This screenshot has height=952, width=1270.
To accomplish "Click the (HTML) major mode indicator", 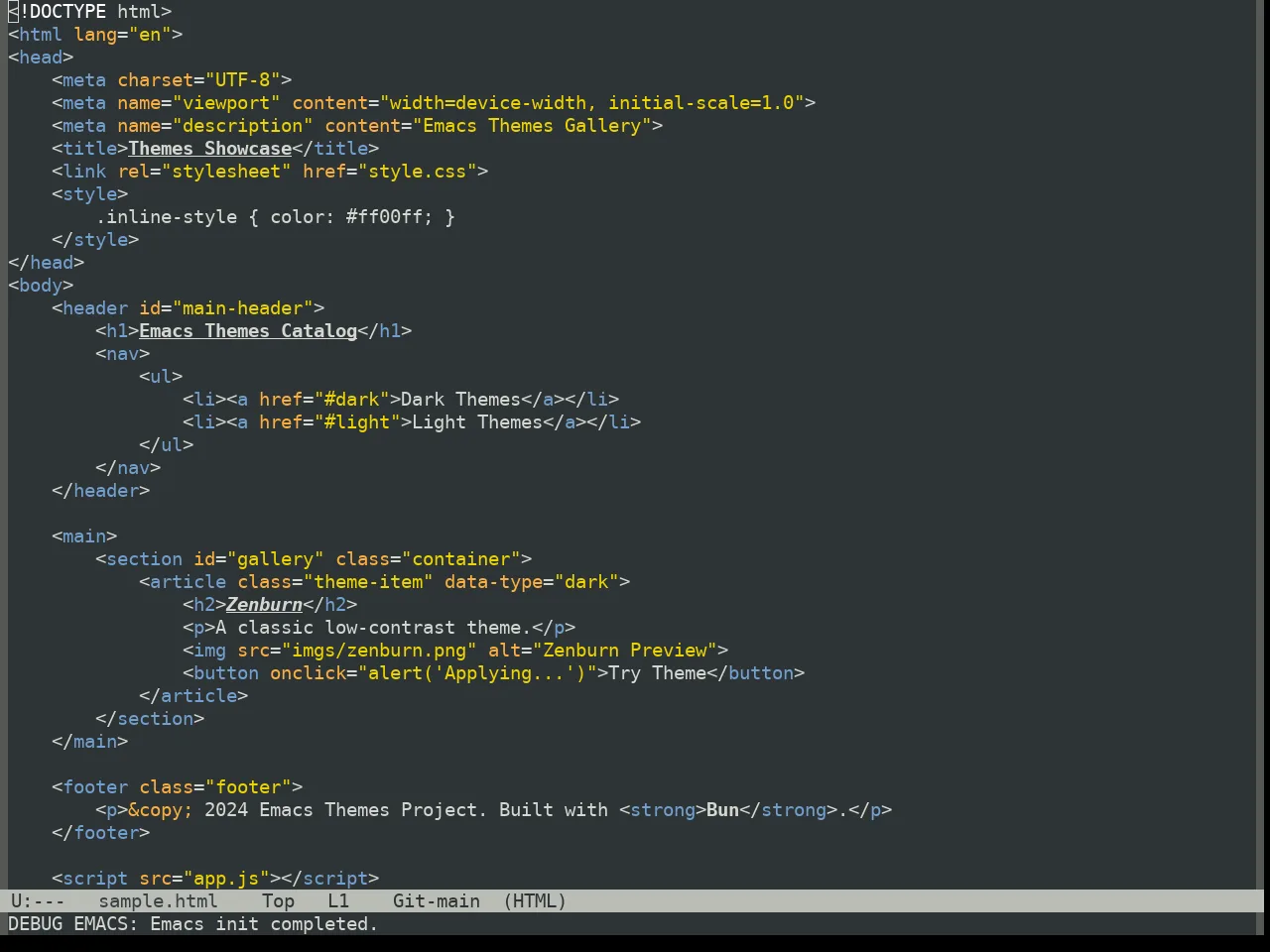I will [535, 901].
